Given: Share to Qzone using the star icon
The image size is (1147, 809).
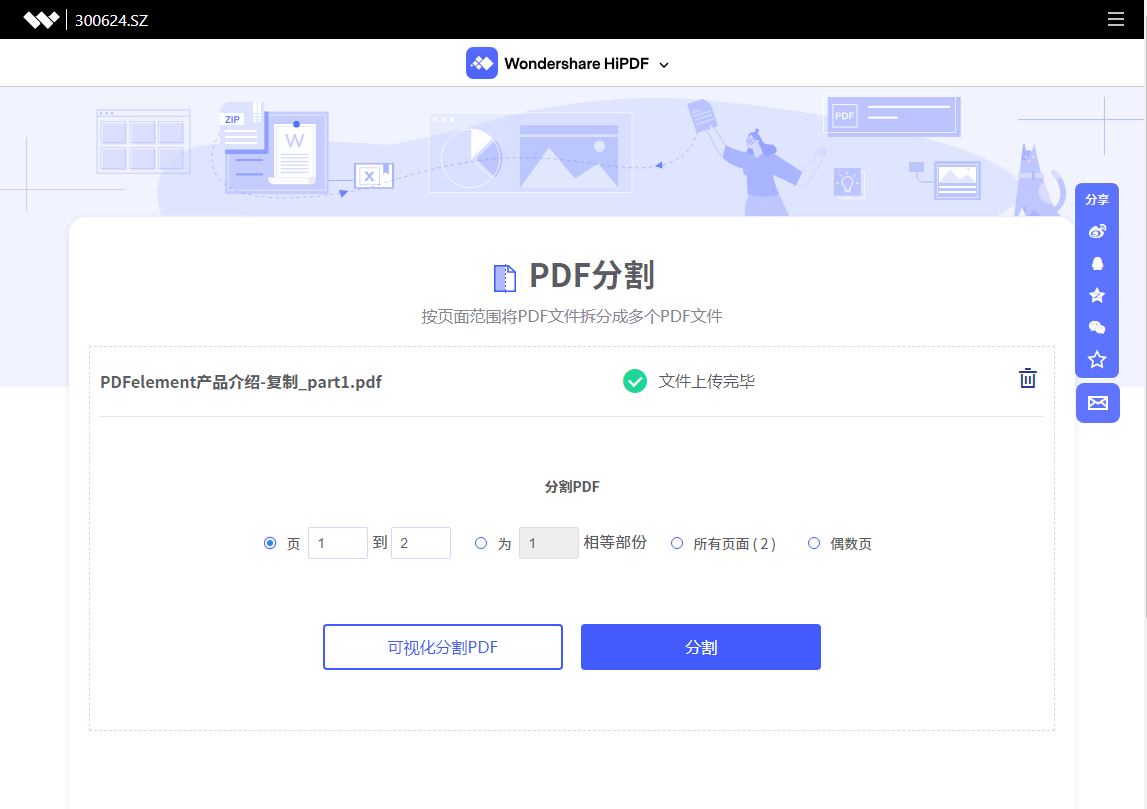Looking at the screenshot, I should pyautogui.click(x=1097, y=296).
